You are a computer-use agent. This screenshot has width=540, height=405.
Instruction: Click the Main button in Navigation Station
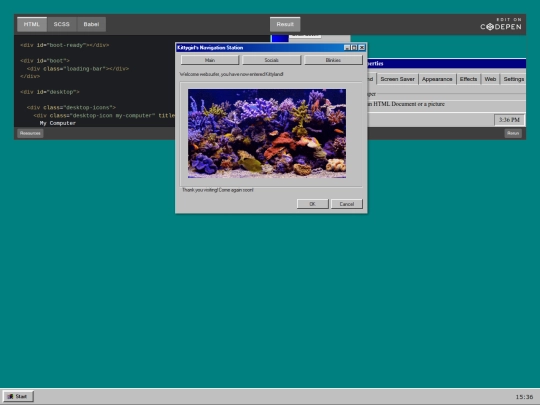point(210,60)
